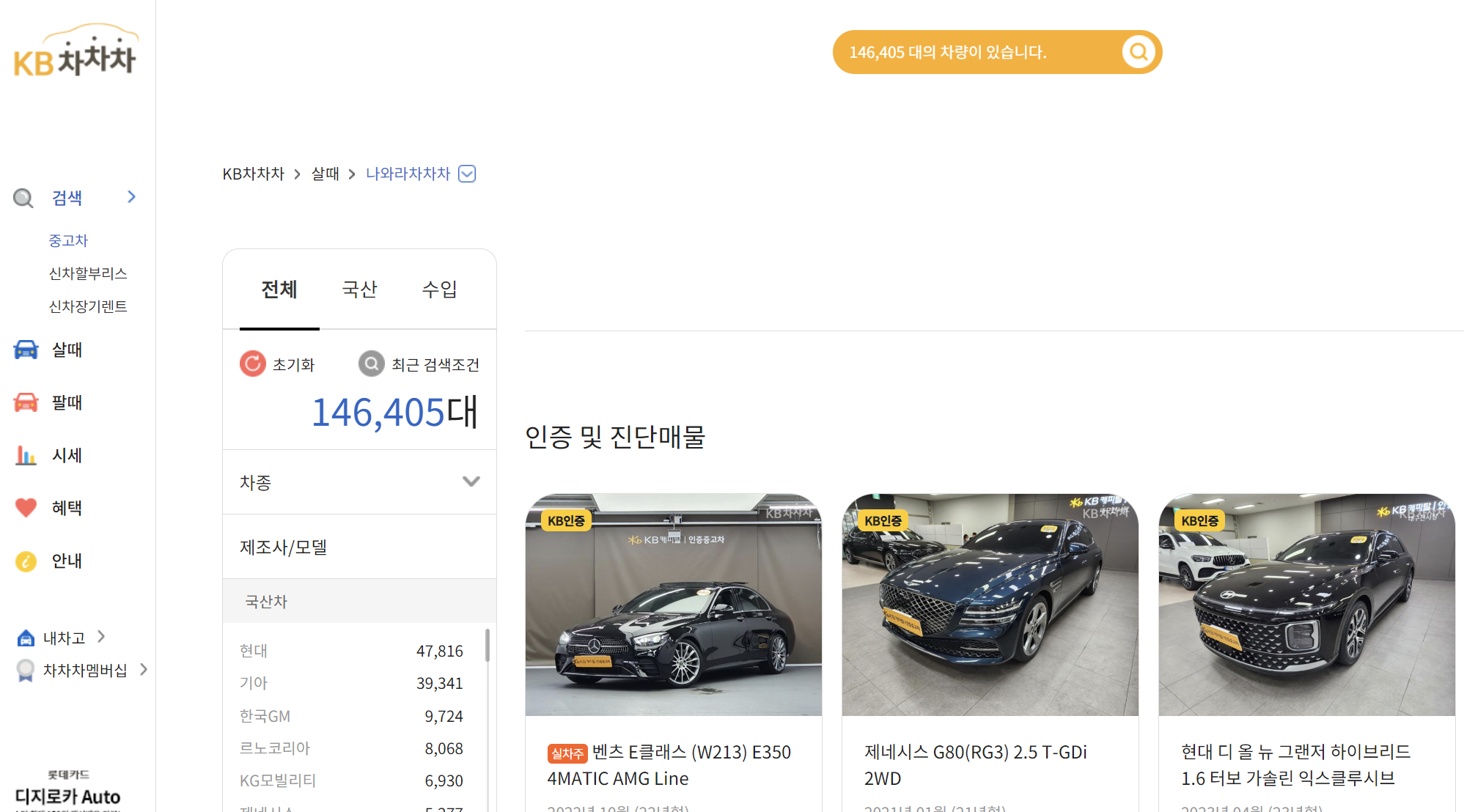Image resolution: width=1464 pixels, height=812 pixels.
Task: Click the 47,816 count for 현대
Action: (440, 651)
